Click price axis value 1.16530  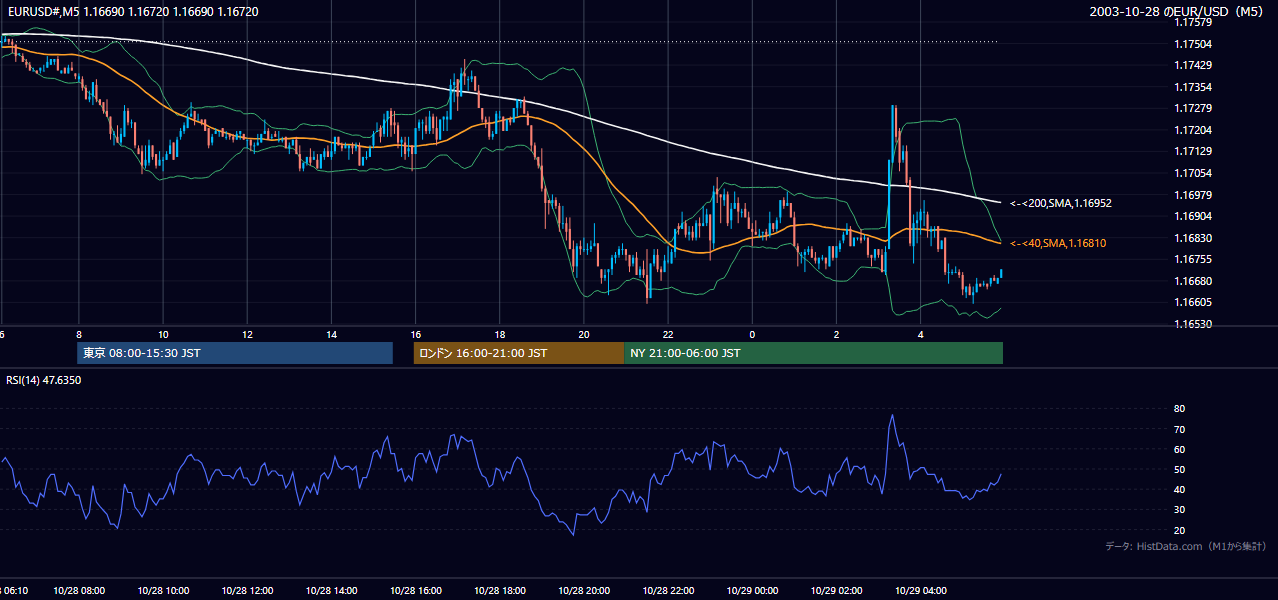click(x=1193, y=324)
